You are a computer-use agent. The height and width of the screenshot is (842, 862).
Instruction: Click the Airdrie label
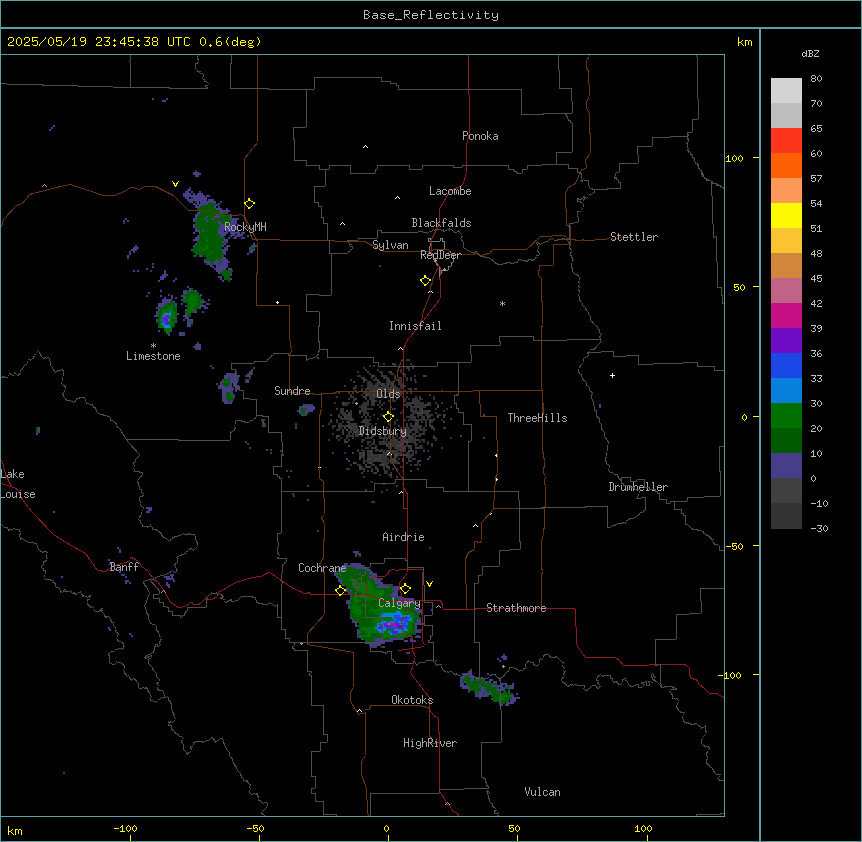pos(404,537)
